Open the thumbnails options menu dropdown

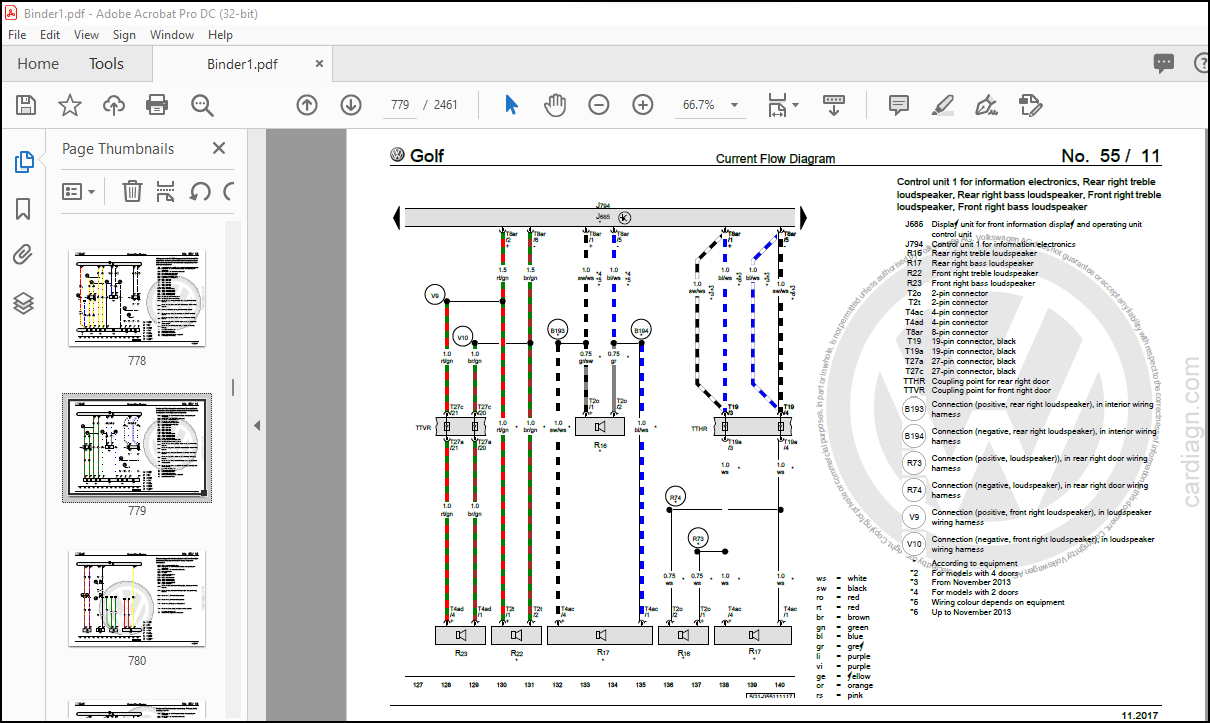pyautogui.click(x=79, y=191)
